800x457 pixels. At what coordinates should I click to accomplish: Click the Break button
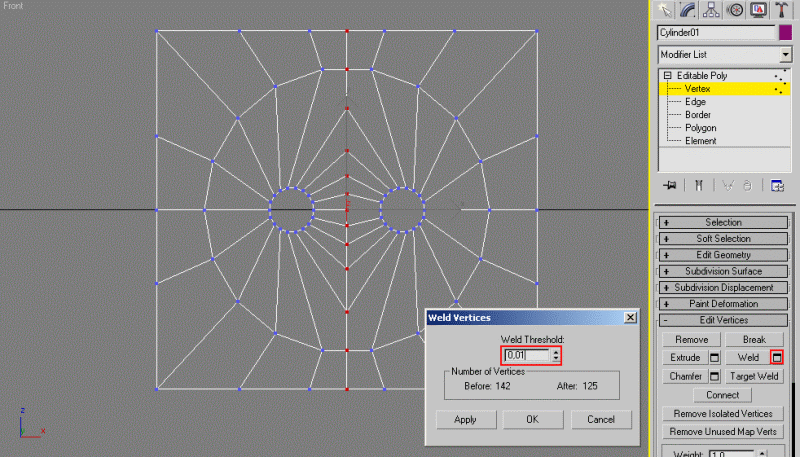coord(754,340)
